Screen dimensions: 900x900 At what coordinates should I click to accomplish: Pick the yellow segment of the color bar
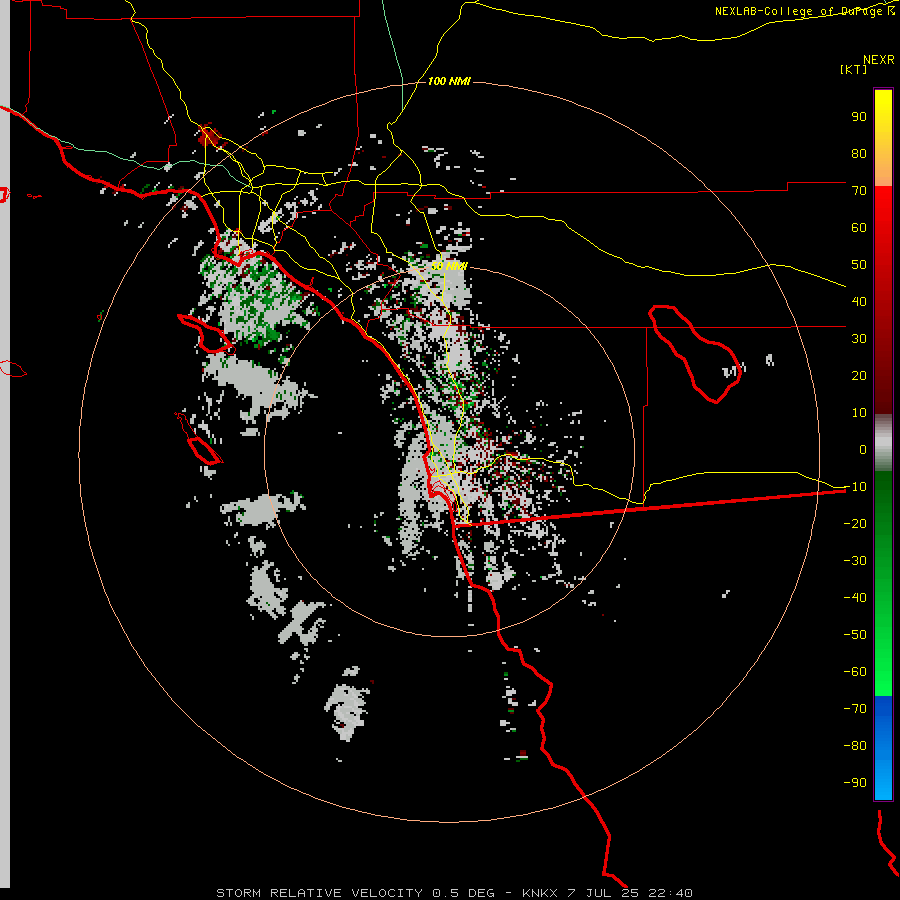[883, 138]
